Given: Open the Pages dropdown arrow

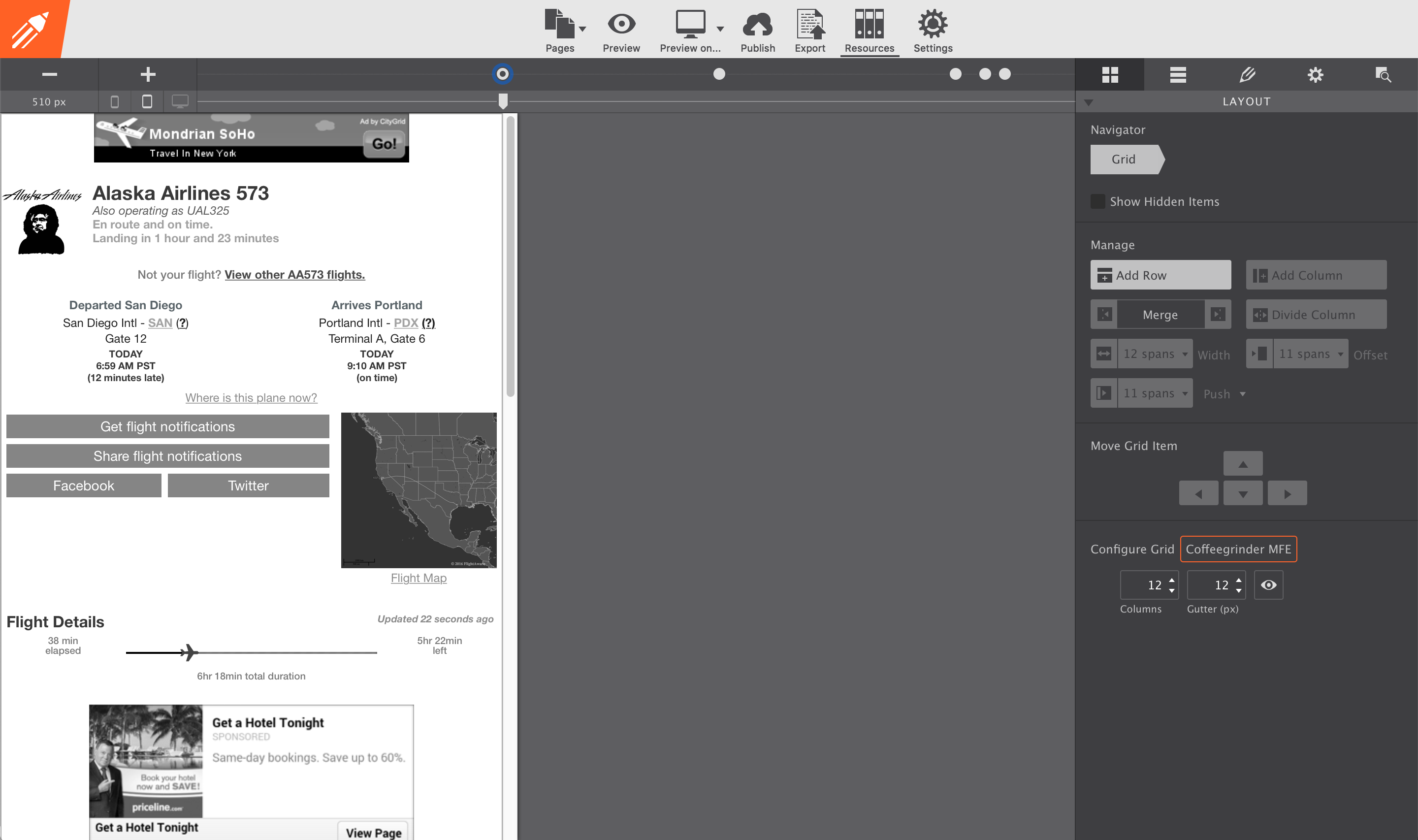Looking at the screenshot, I should pyautogui.click(x=583, y=28).
